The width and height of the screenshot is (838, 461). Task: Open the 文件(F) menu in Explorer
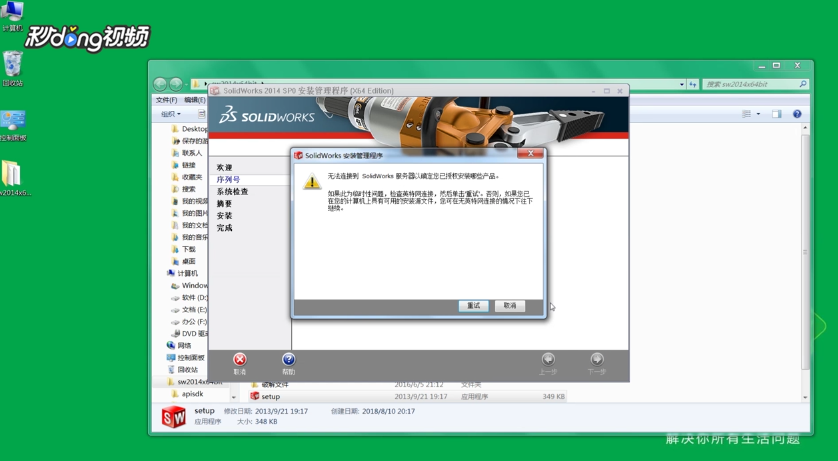tap(166, 100)
